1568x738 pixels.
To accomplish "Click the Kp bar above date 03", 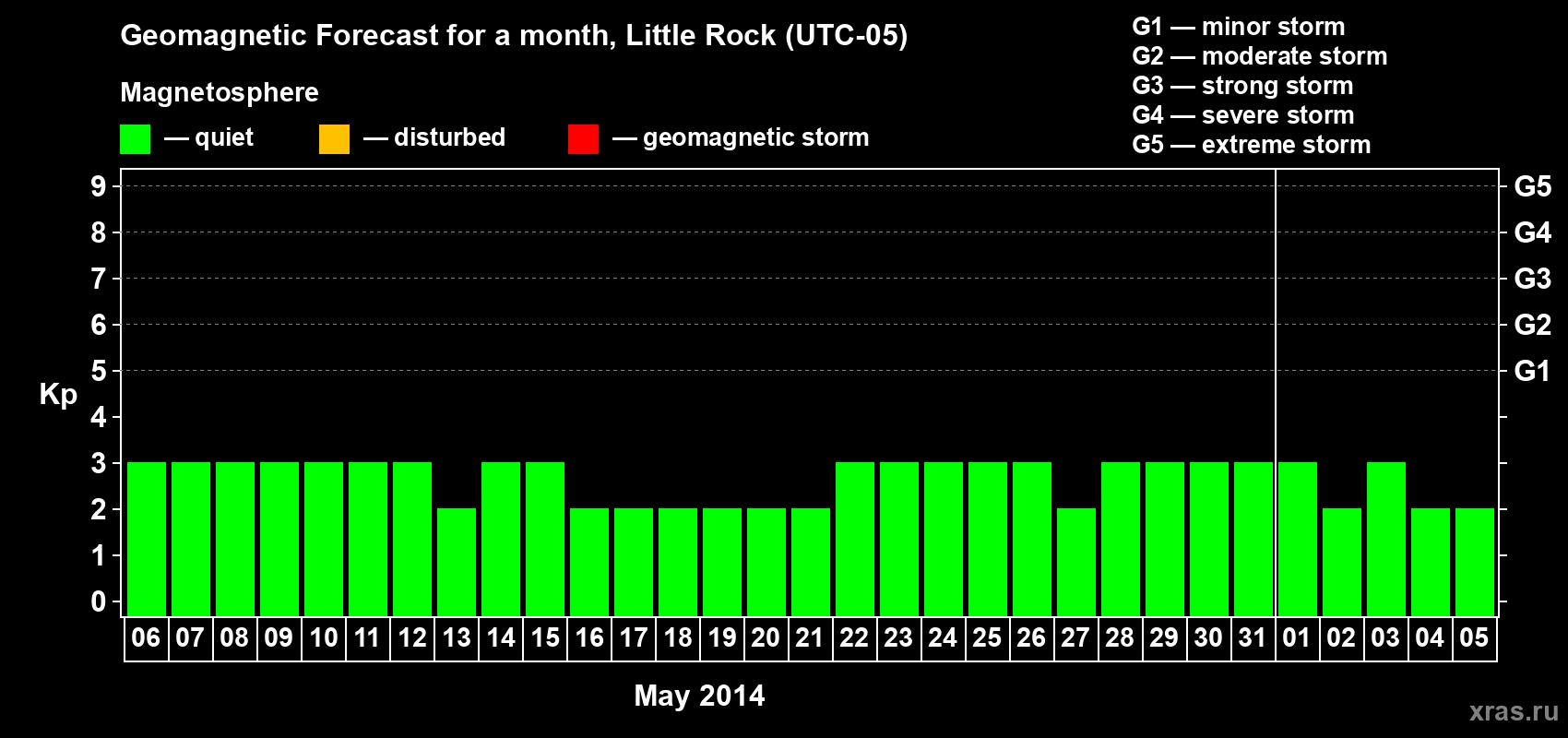I will [x=1386, y=539].
